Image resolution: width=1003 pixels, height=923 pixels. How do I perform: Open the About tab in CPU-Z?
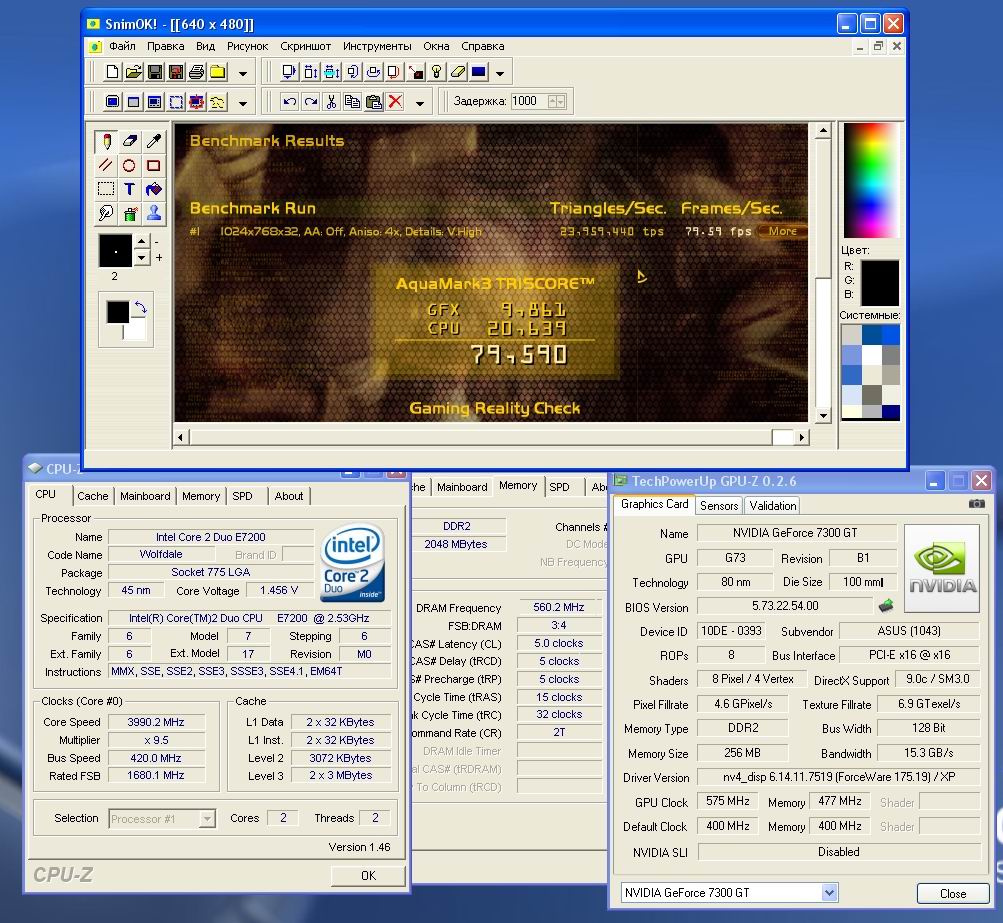pyautogui.click(x=288, y=496)
